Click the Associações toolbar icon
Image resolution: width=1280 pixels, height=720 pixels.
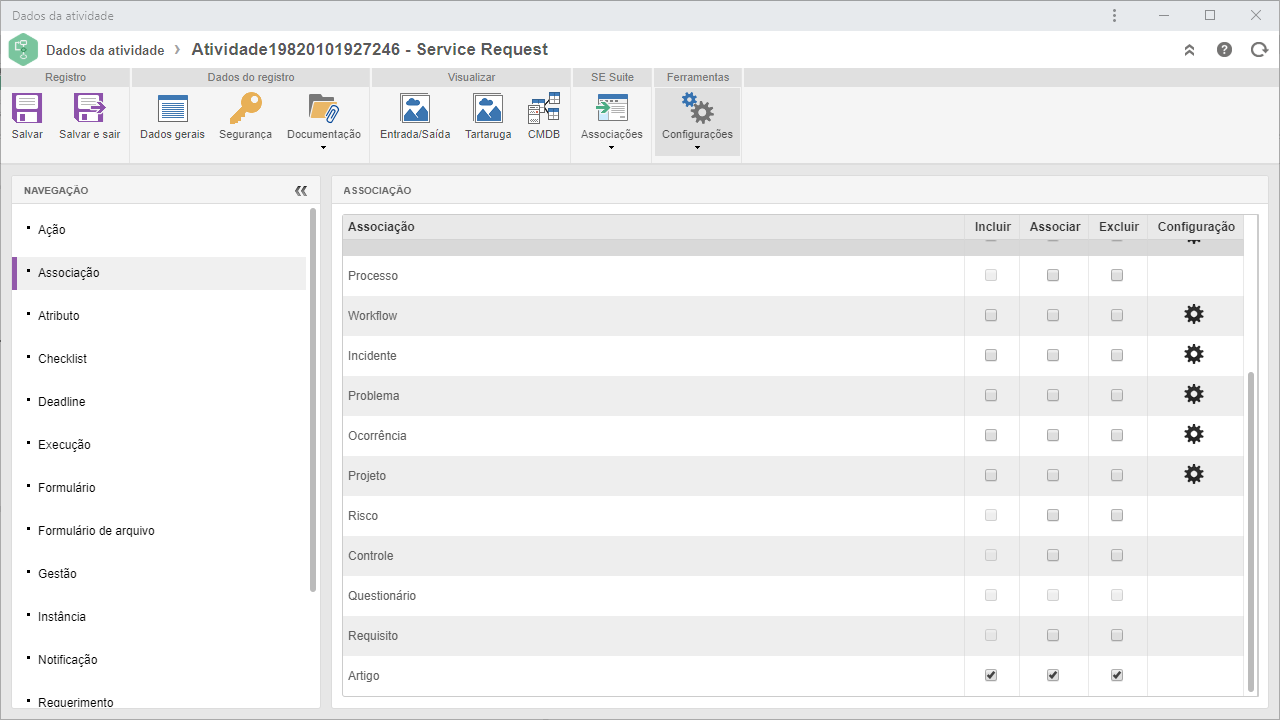coord(611,108)
